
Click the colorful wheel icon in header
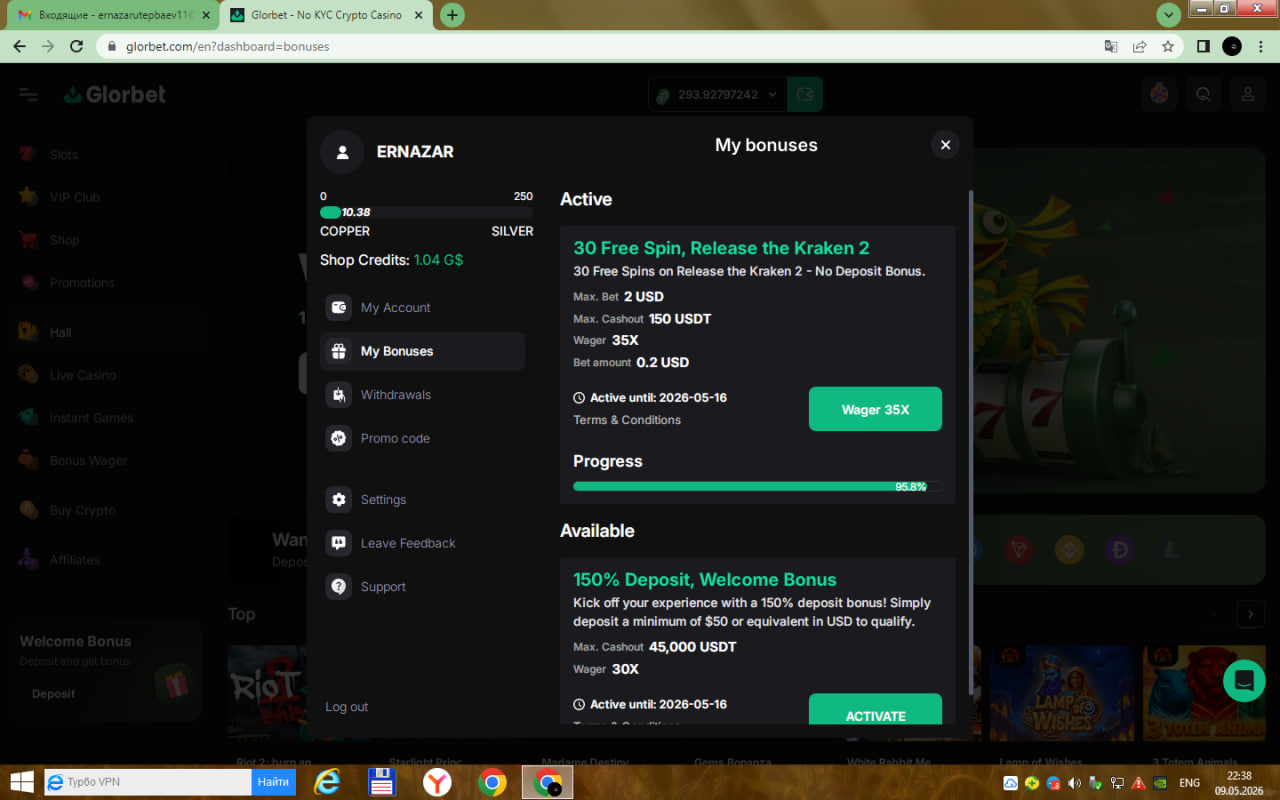(x=1159, y=95)
